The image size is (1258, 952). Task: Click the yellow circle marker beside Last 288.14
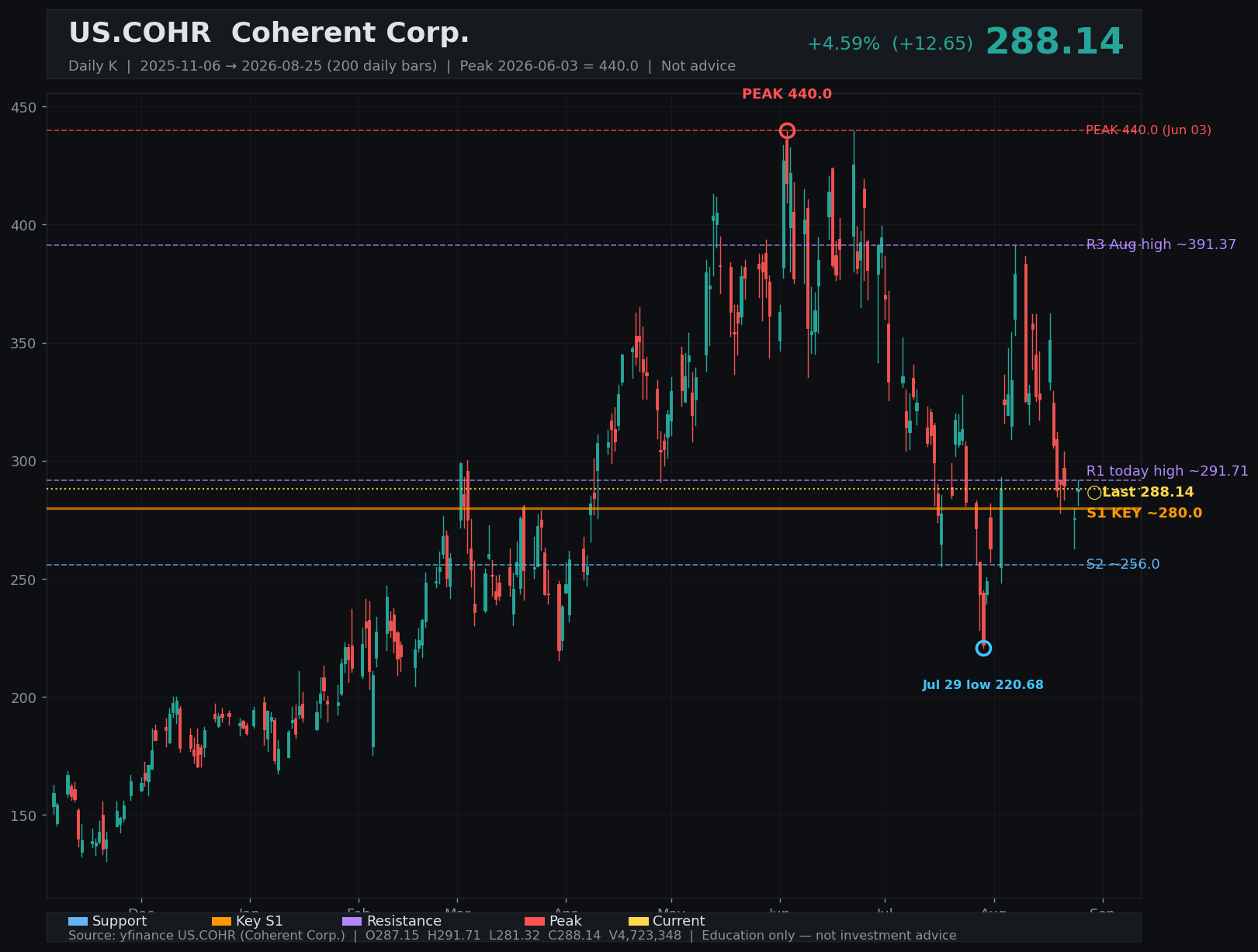[x=1094, y=493]
